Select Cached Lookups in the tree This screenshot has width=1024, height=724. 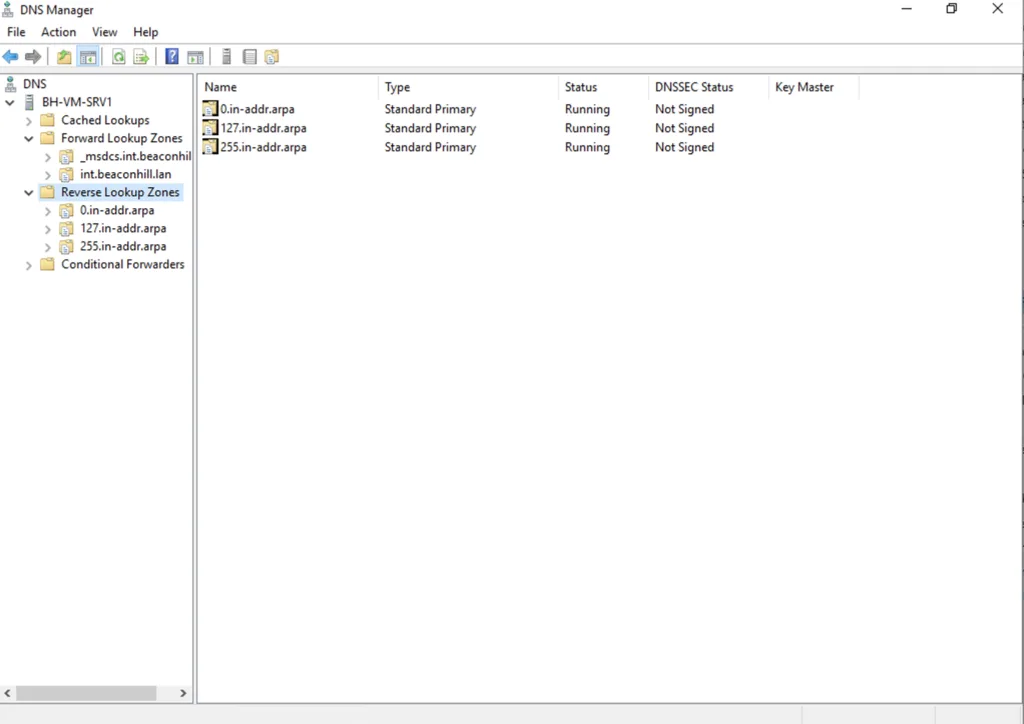pyautogui.click(x=105, y=120)
